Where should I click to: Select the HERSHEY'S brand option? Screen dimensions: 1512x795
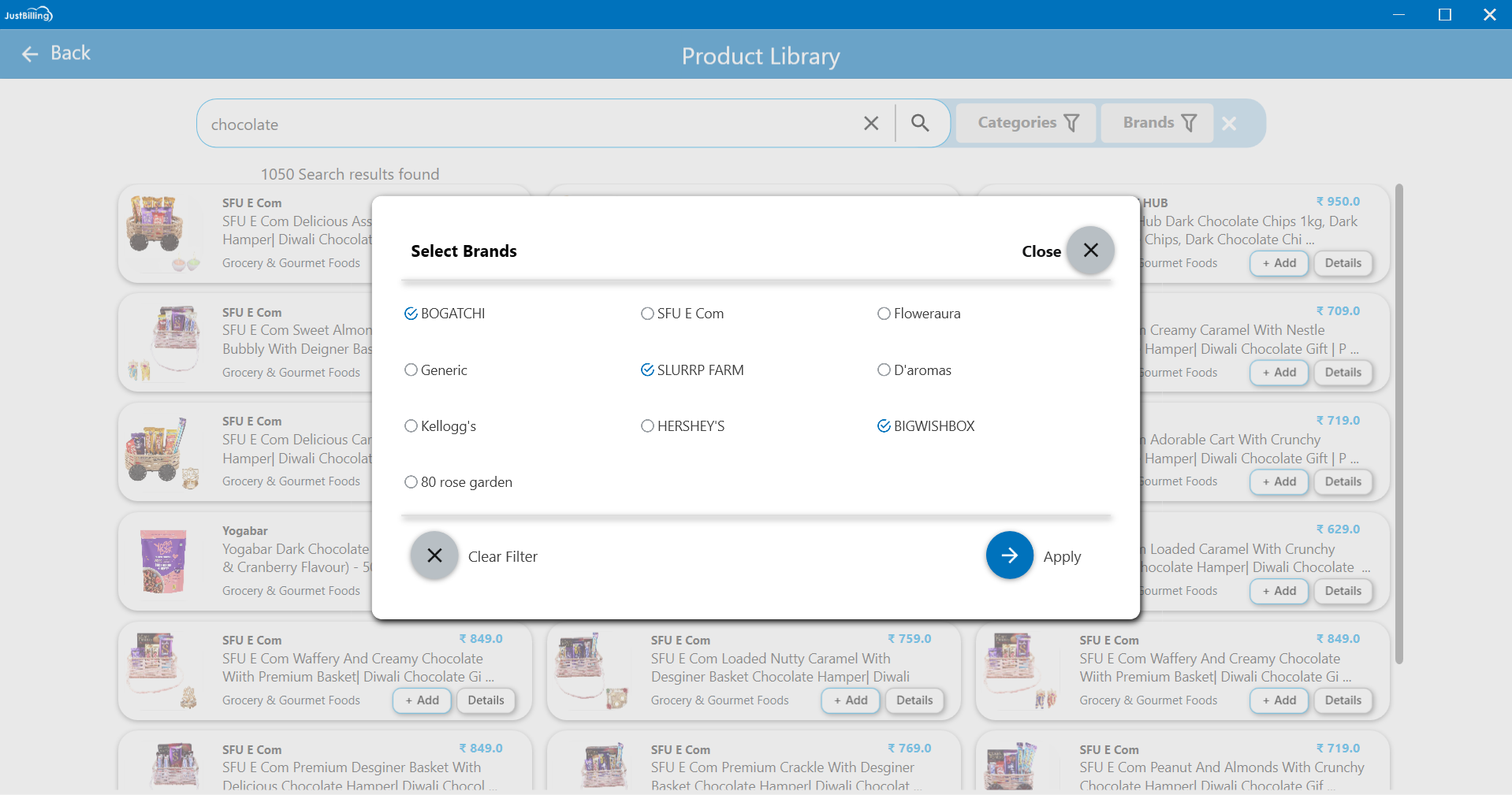click(x=647, y=426)
